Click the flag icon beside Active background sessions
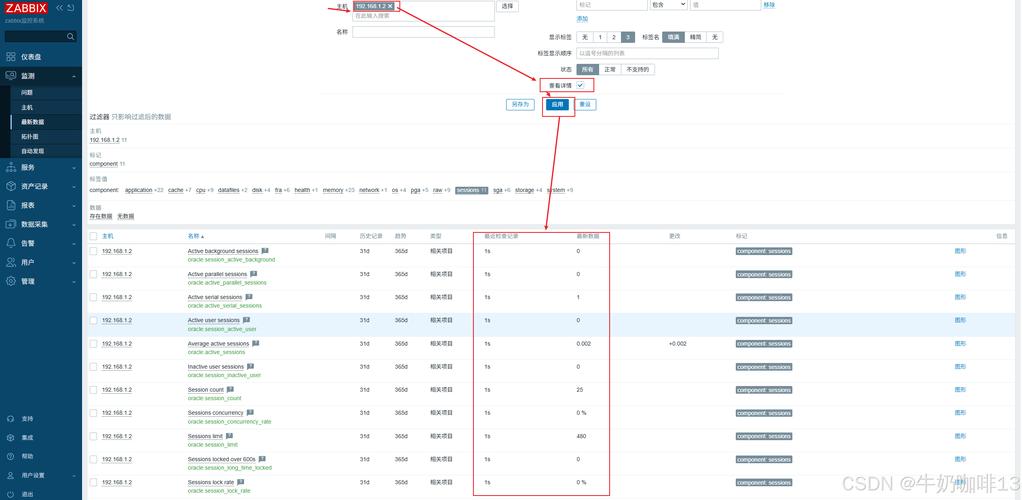This screenshot has height=500, width=1022. click(x=265, y=251)
